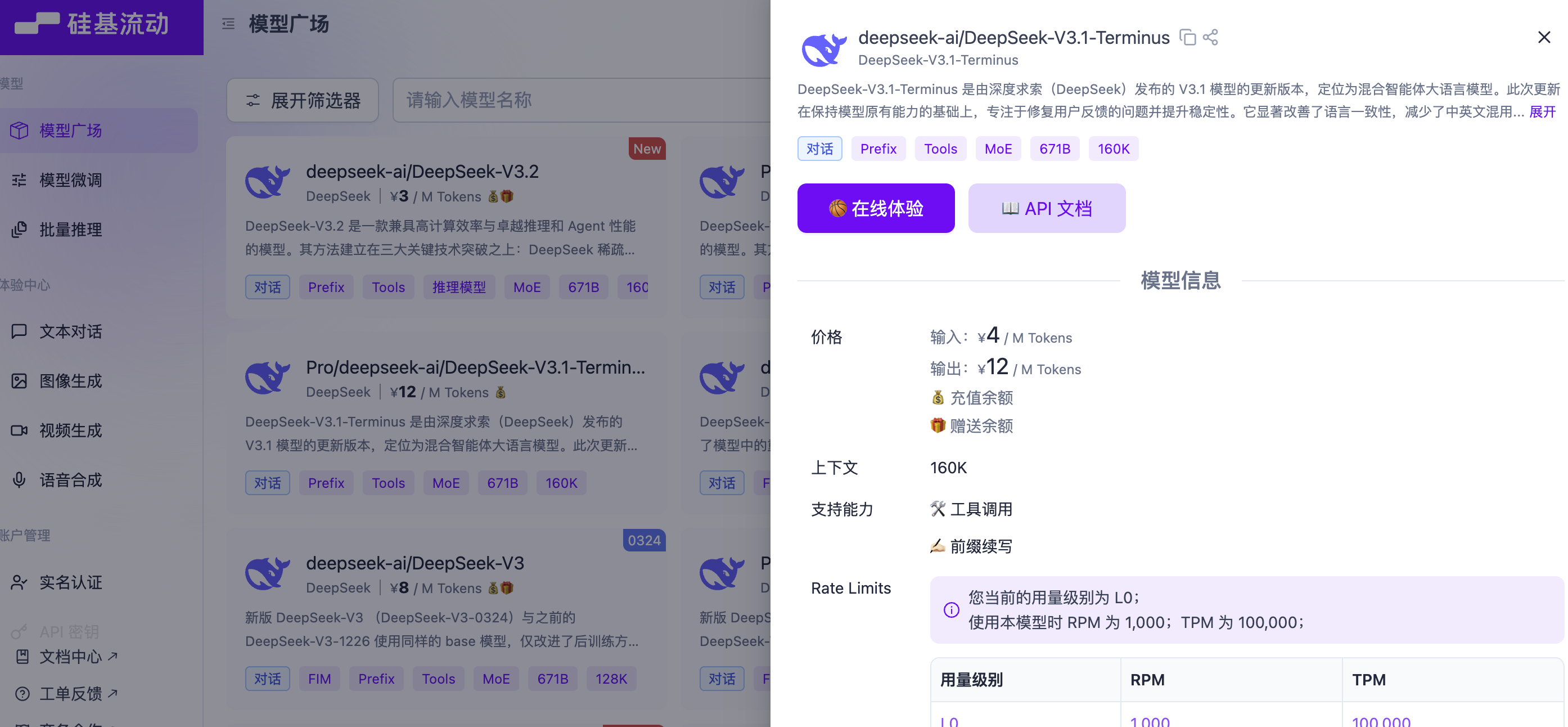Click the 对话 tag in detail panel

[x=819, y=149]
